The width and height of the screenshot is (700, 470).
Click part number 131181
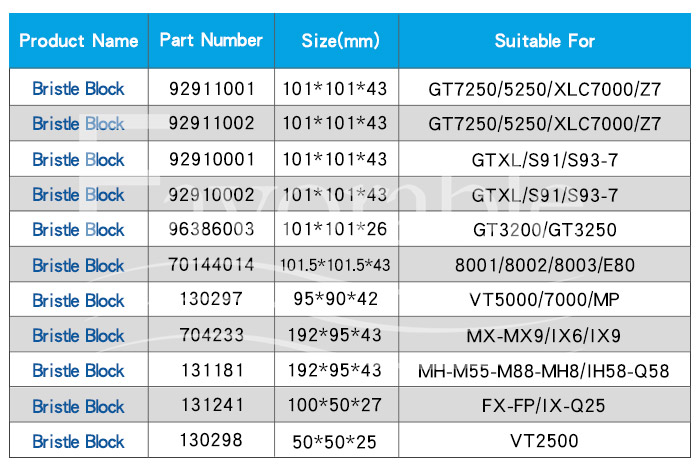(211, 370)
